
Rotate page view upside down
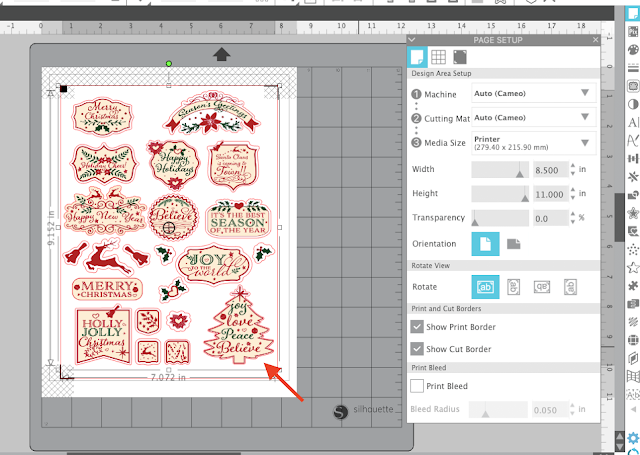[x=542, y=287]
